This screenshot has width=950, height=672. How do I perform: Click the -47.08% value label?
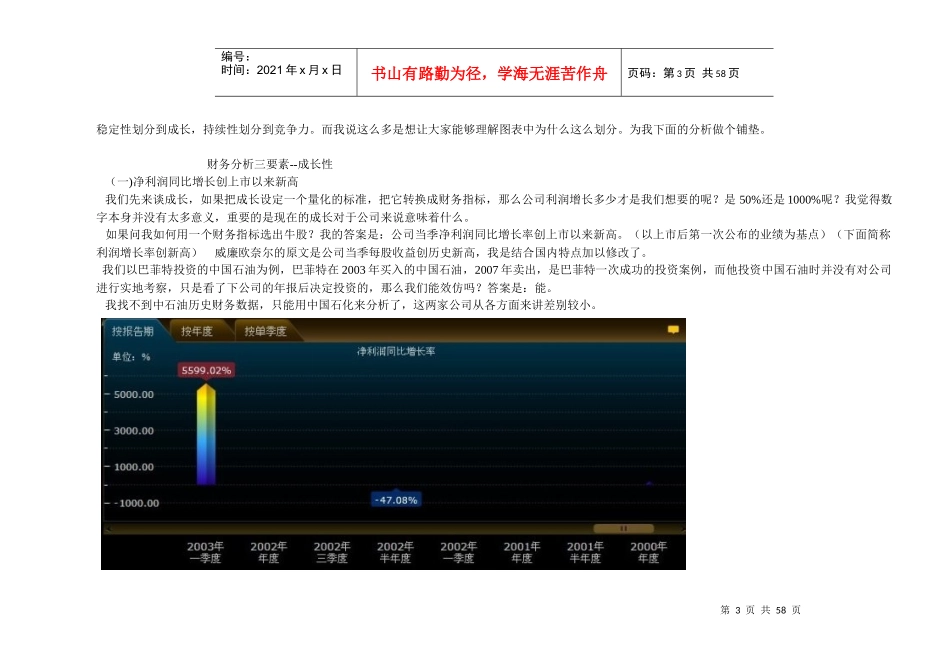pos(396,500)
